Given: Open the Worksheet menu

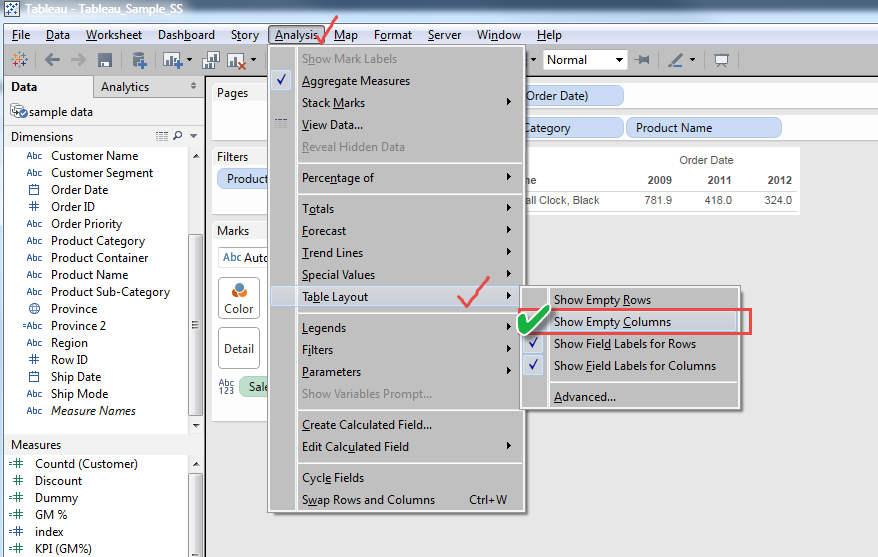Looking at the screenshot, I should 114,35.
